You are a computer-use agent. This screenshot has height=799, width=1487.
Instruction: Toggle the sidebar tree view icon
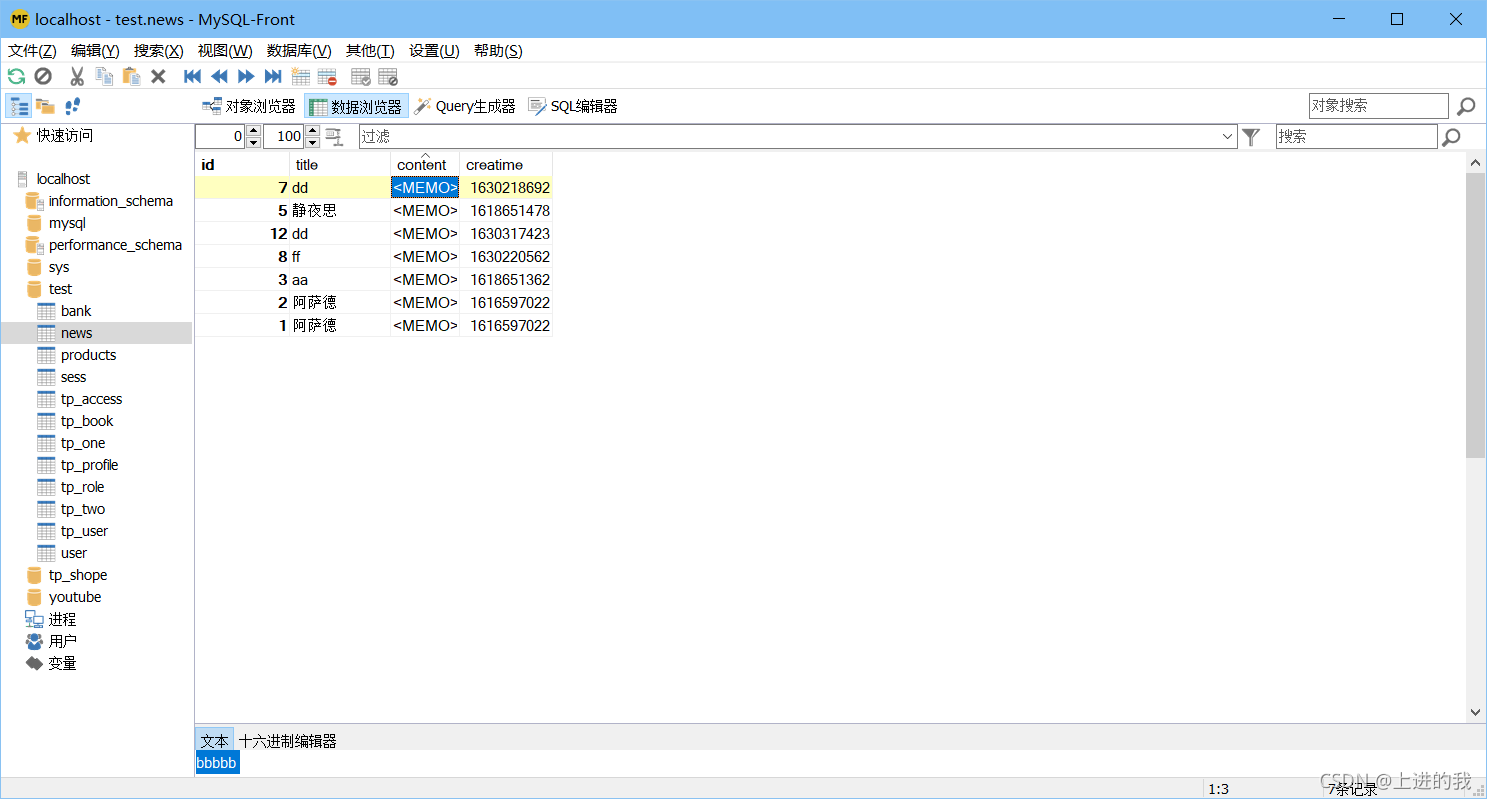18,105
